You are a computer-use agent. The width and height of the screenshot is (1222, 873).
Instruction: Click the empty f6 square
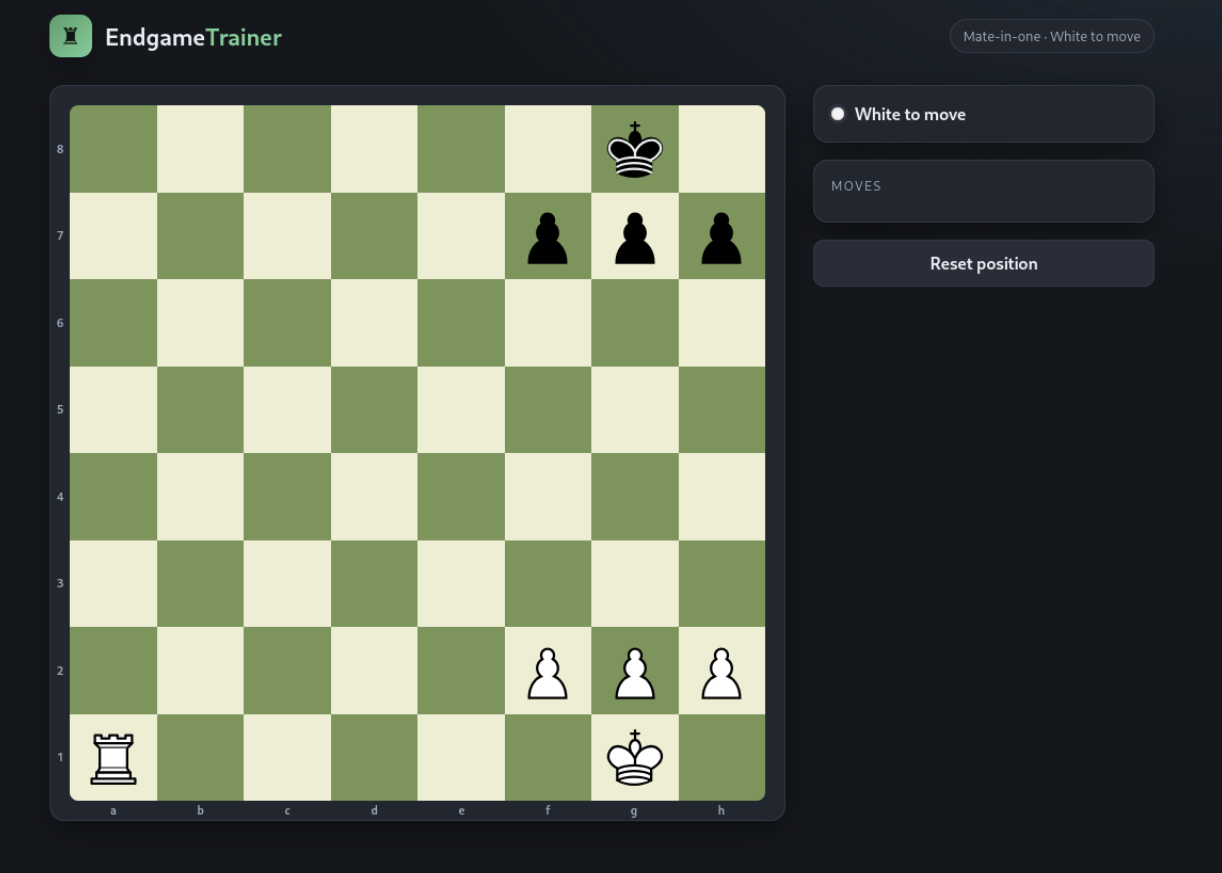548,323
